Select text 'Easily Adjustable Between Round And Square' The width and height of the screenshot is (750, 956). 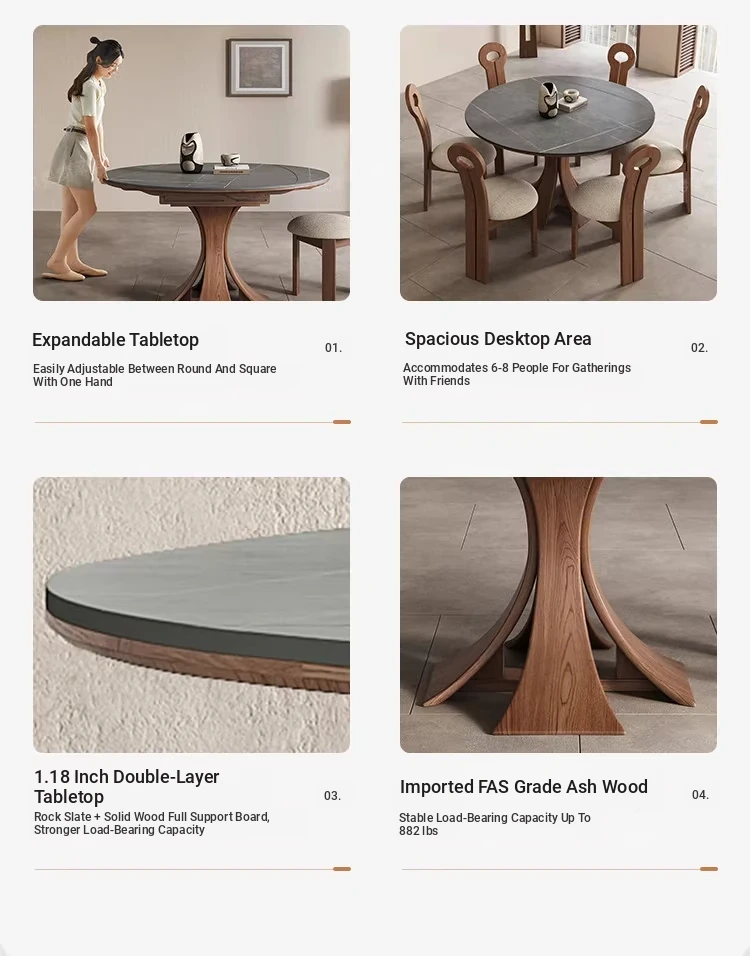(155, 369)
